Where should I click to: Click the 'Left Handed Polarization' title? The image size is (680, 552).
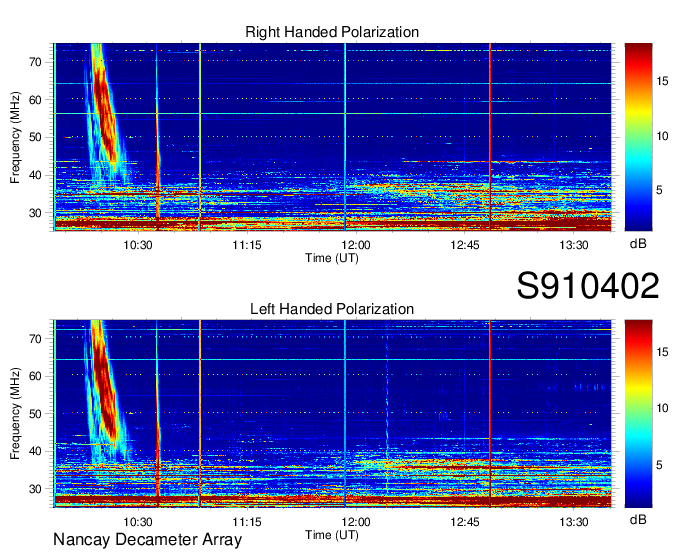click(x=332, y=309)
